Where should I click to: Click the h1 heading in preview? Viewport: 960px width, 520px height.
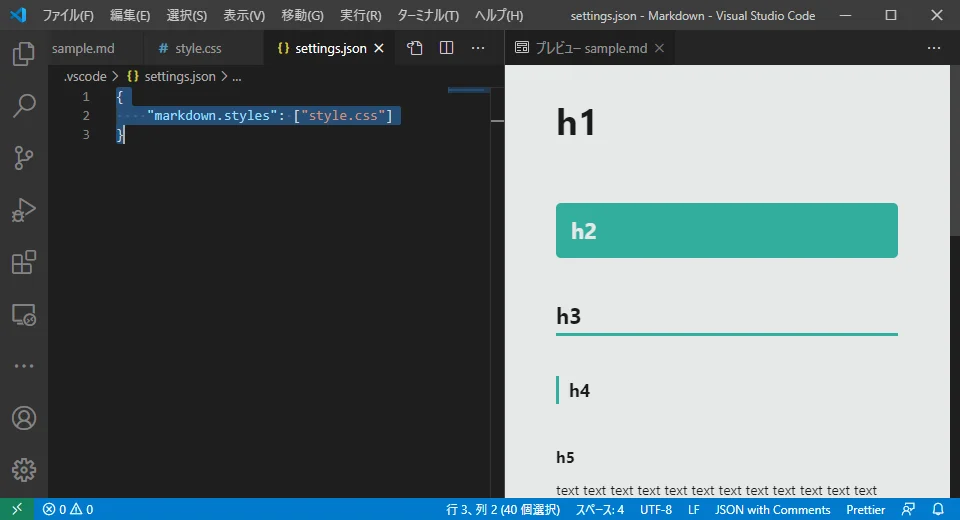576,122
